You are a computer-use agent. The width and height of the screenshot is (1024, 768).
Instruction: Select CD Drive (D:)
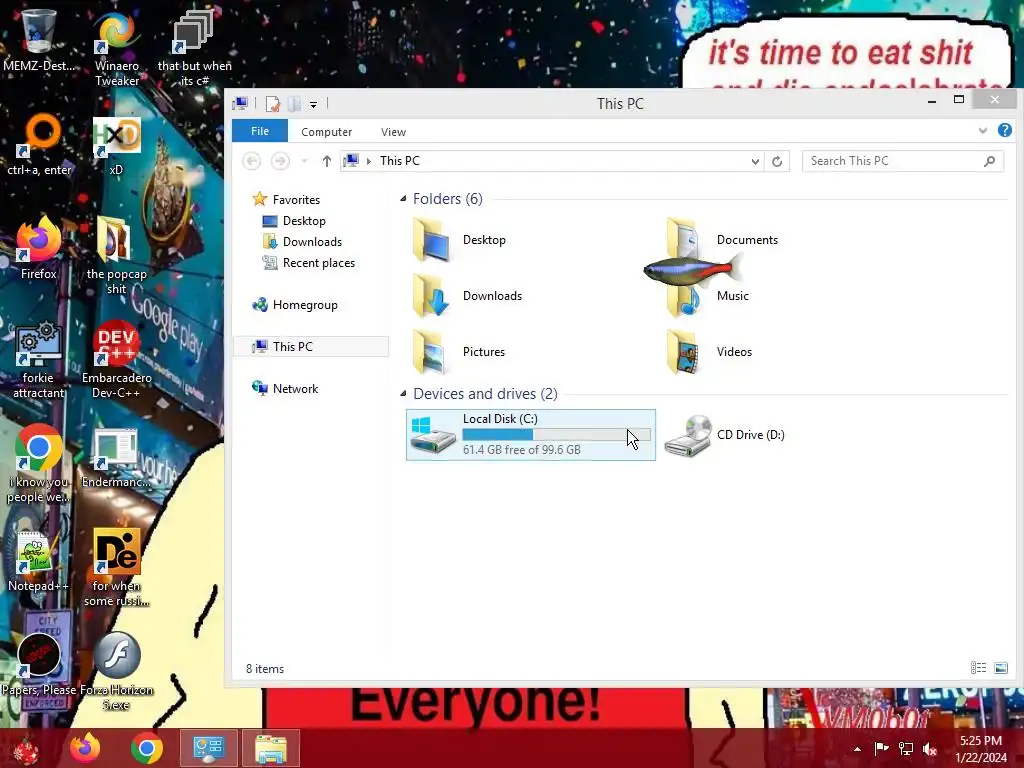[724, 435]
